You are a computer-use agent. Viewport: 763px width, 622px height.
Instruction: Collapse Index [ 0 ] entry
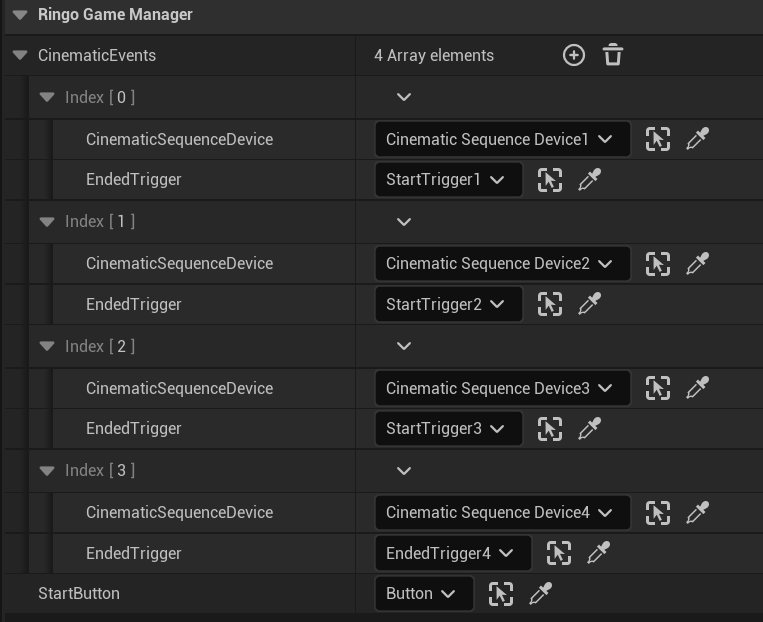pyautogui.click(x=47, y=97)
